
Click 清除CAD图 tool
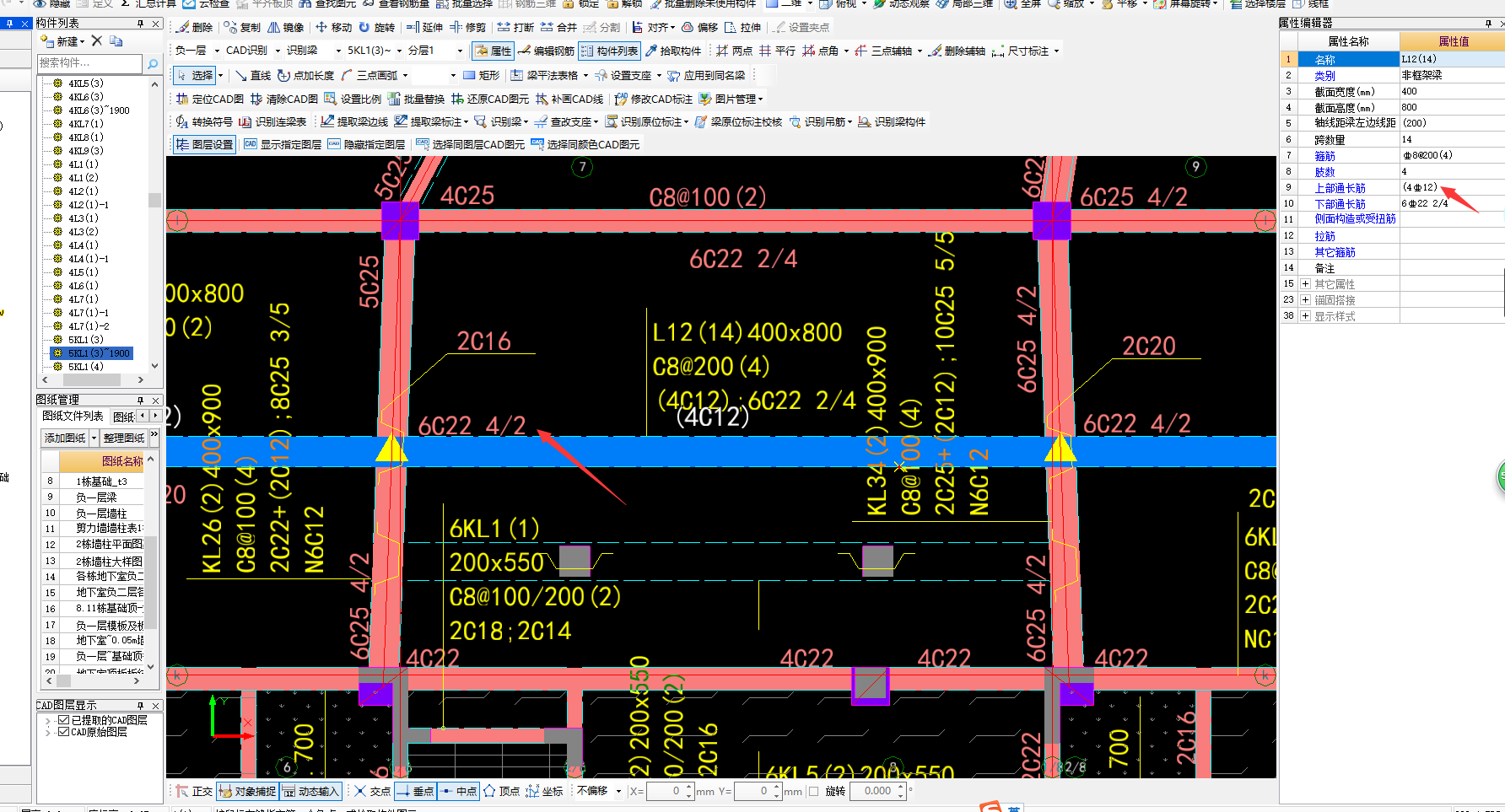click(x=284, y=99)
